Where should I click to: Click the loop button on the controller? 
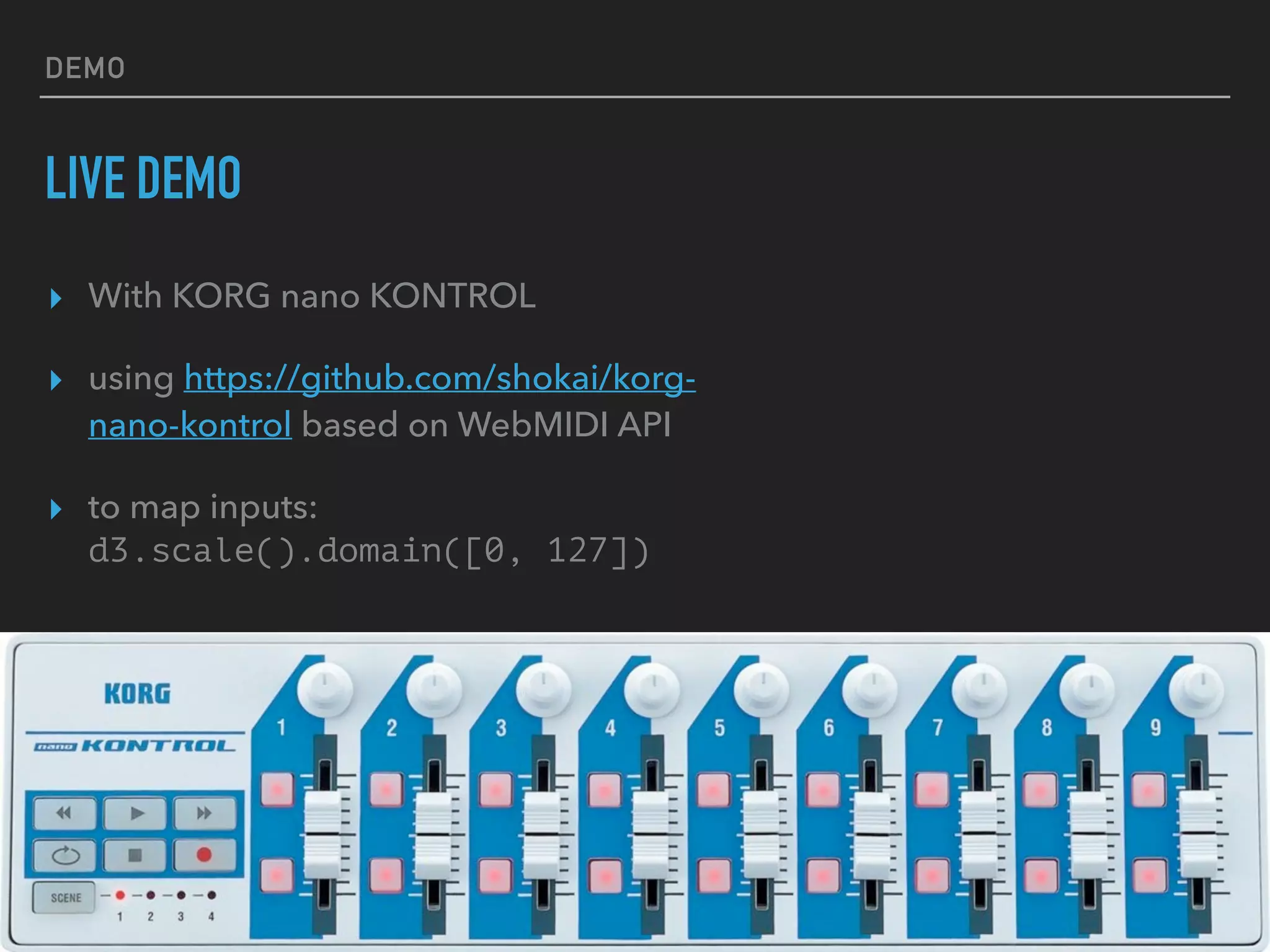pyautogui.click(x=64, y=855)
